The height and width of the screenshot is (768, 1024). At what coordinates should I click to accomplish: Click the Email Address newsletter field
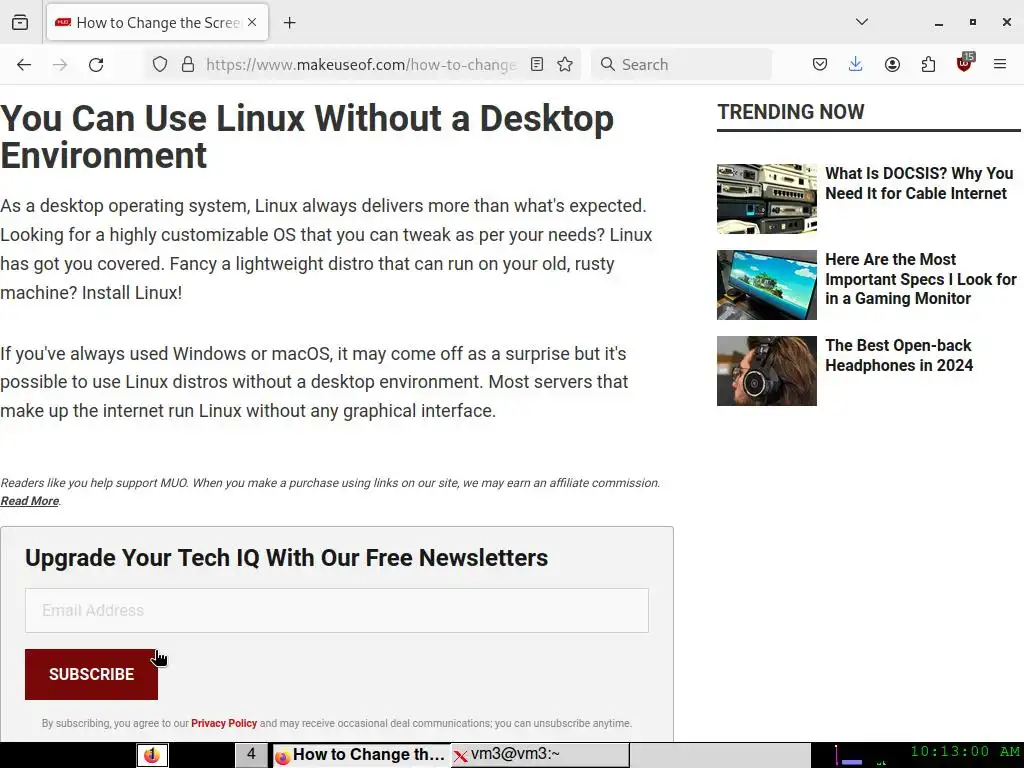coord(337,611)
